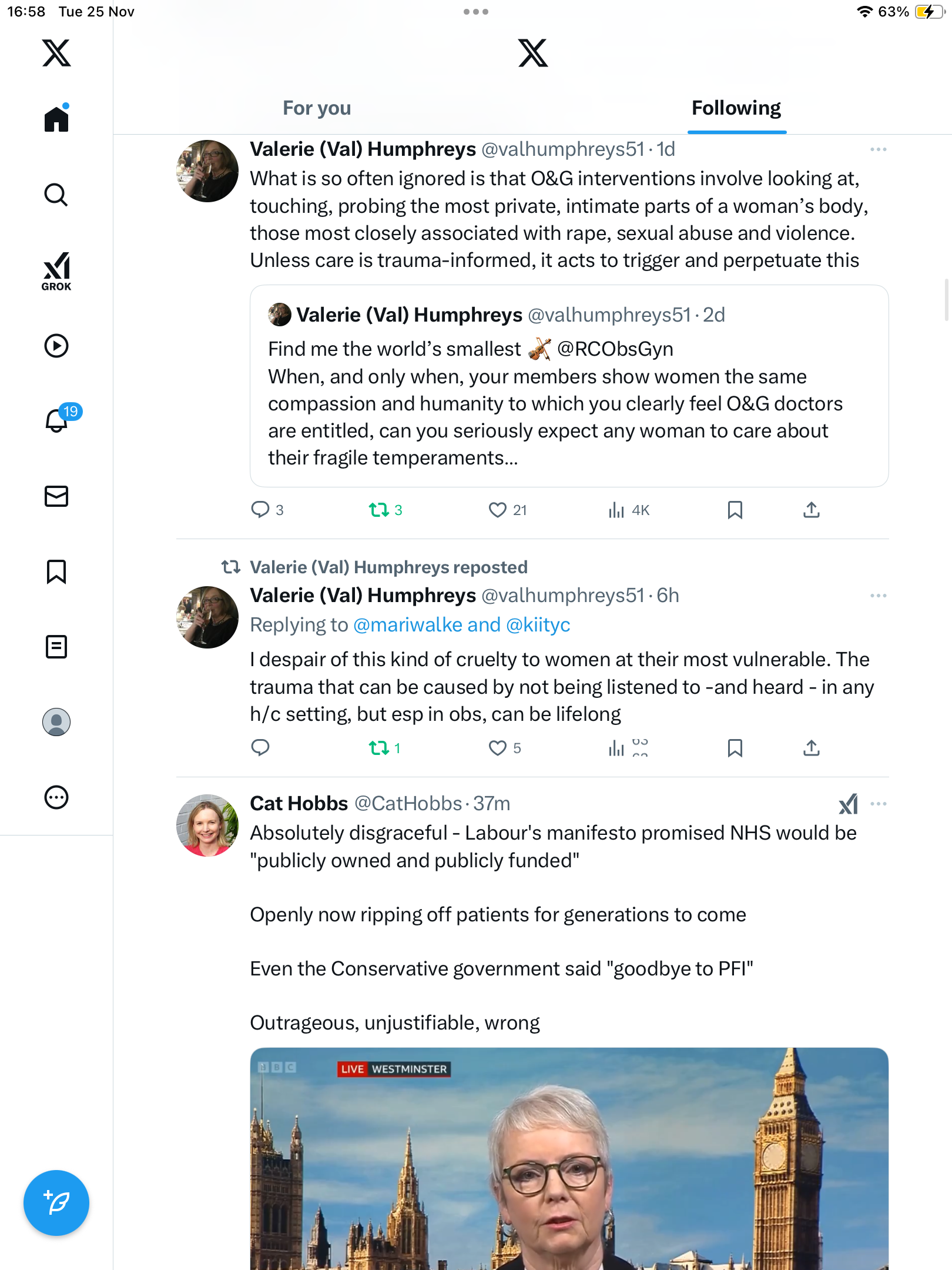Open the BBC Westminster video thumbnail

(569, 1158)
